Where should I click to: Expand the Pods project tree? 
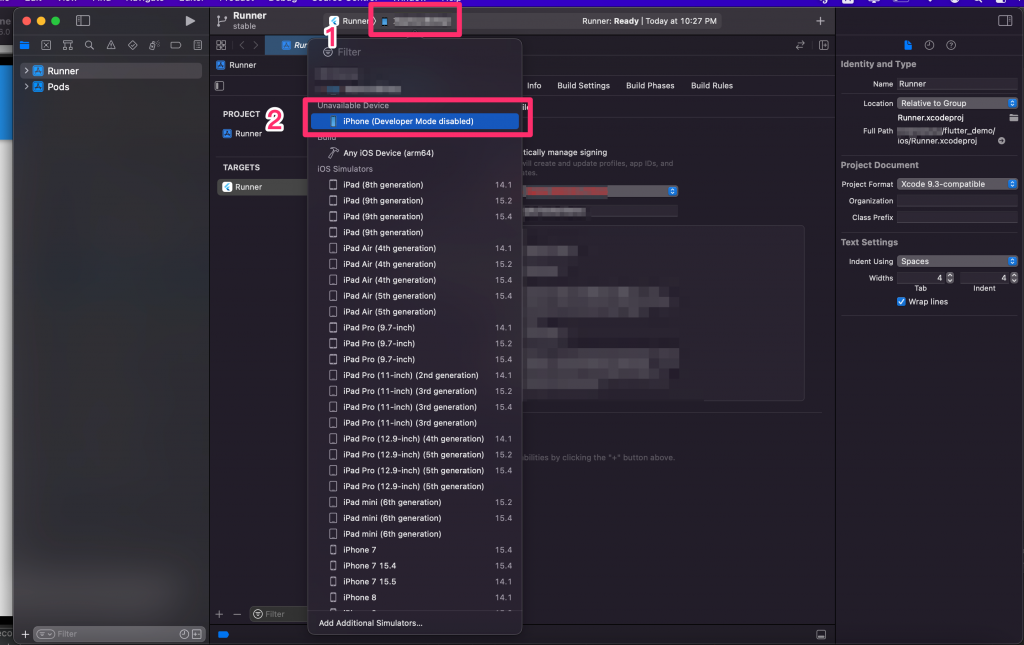pos(26,86)
